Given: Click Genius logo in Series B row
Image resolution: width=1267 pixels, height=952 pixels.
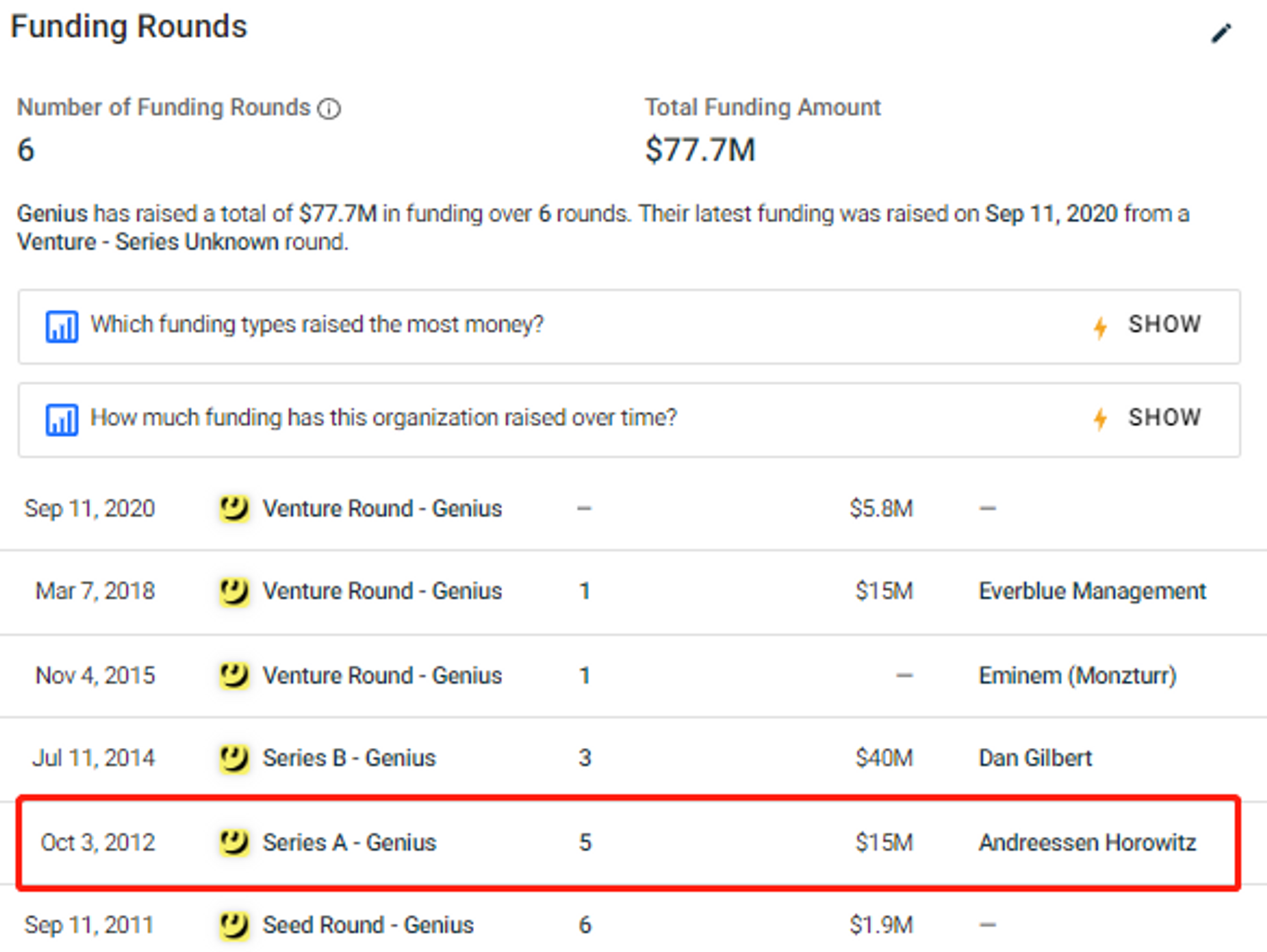Looking at the screenshot, I should click(x=234, y=758).
